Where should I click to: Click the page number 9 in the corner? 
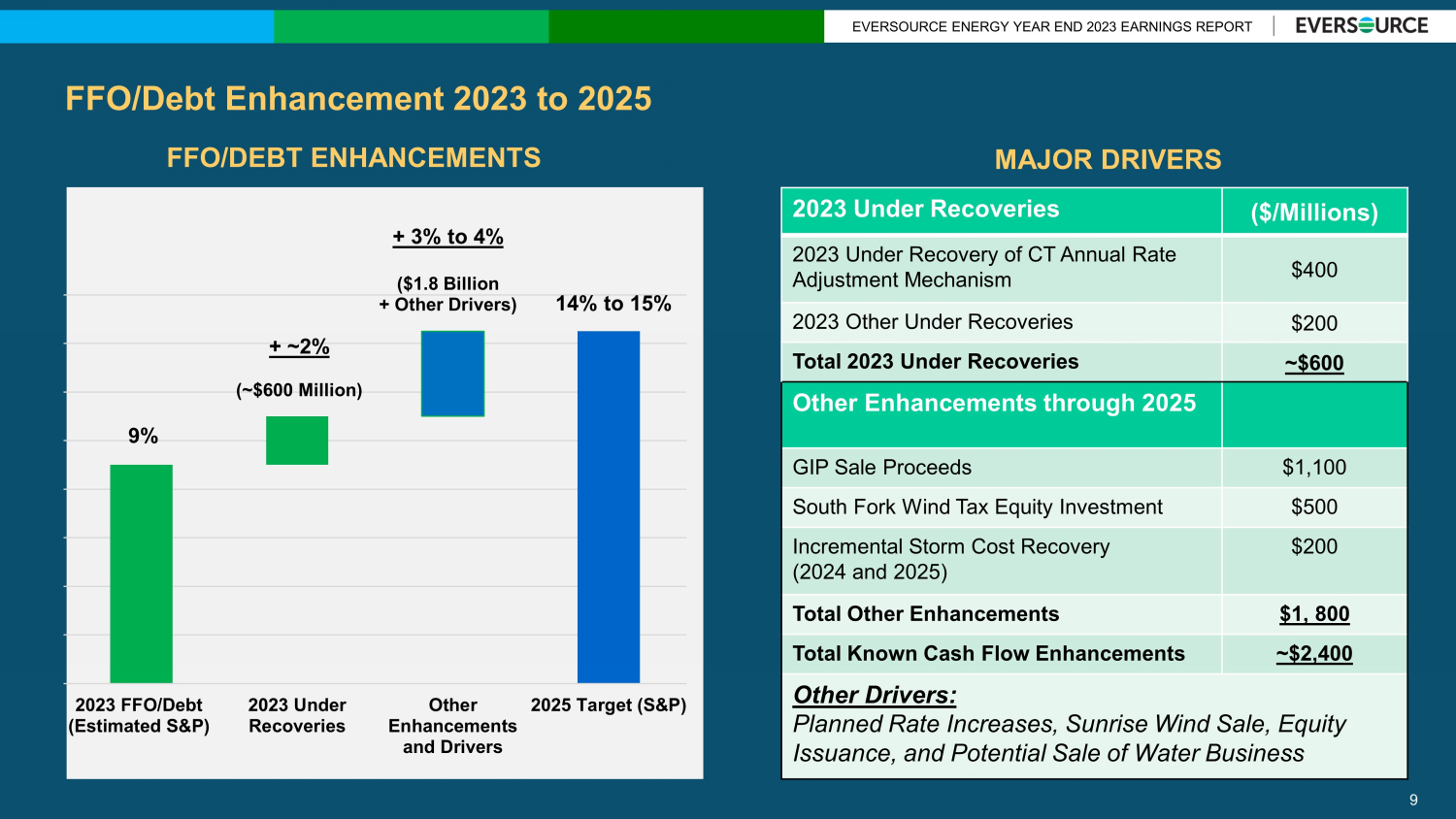1413,800
